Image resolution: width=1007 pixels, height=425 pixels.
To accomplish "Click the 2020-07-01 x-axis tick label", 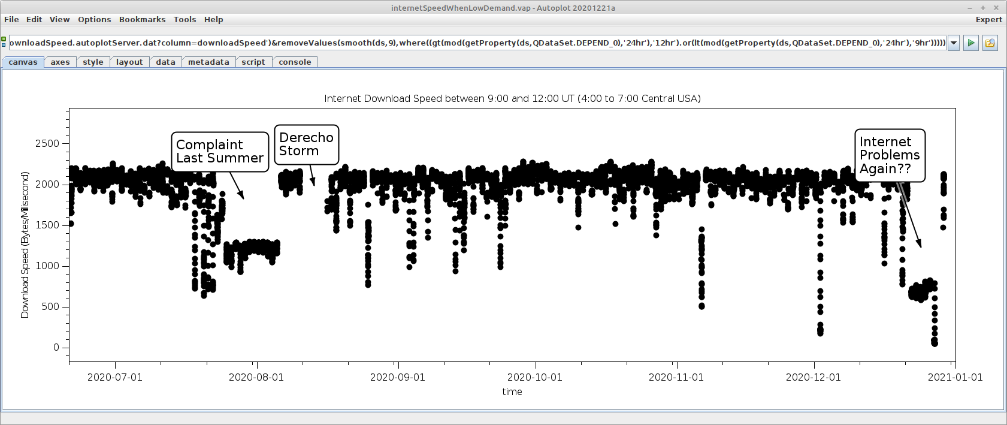I will pyautogui.click(x=116, y=377).
